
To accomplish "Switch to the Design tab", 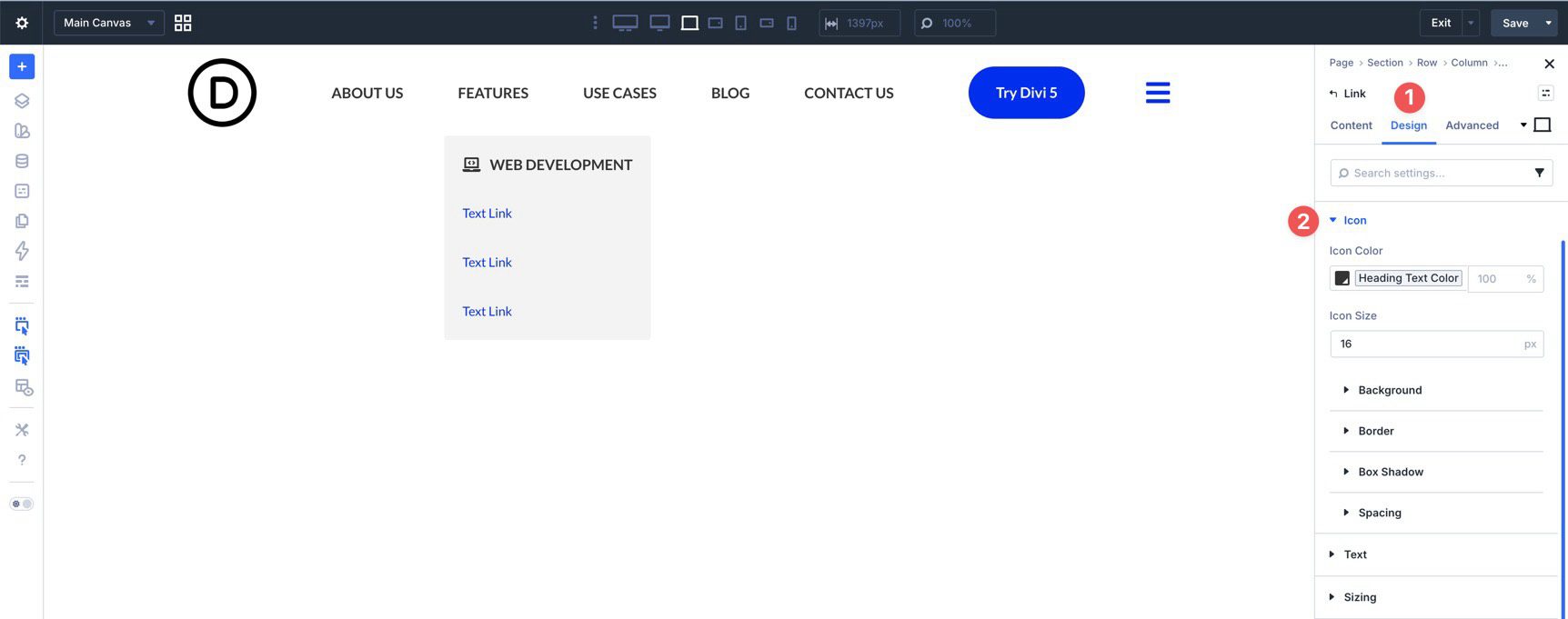I will 1408,125.
